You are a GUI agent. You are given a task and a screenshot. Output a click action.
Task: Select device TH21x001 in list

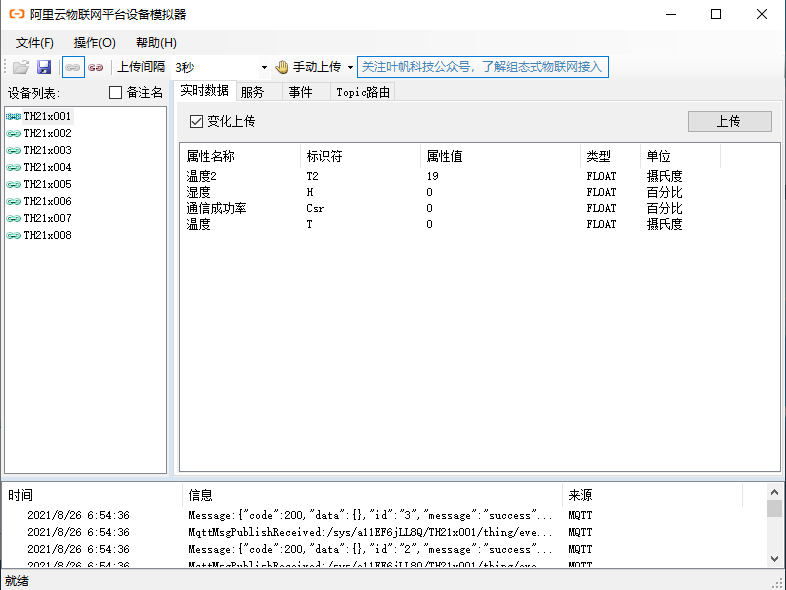coord(47,116)
